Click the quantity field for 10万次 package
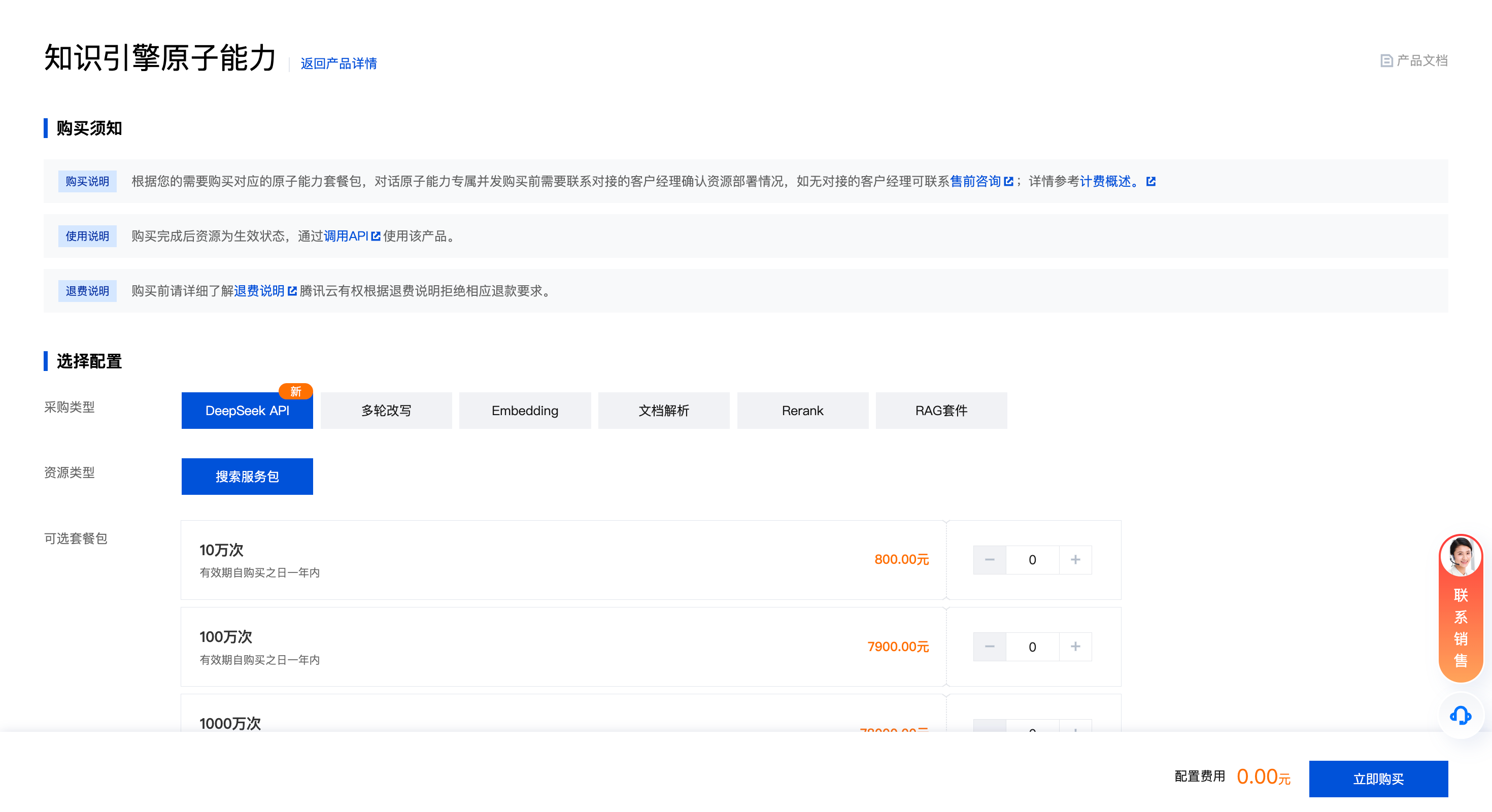1492x812 pixels. pyautogui.click(x=1033, y=559)
